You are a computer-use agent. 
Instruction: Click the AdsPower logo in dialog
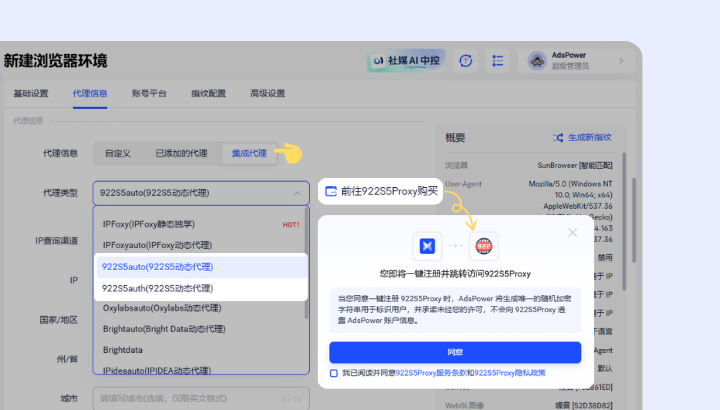tap(427, 246)
